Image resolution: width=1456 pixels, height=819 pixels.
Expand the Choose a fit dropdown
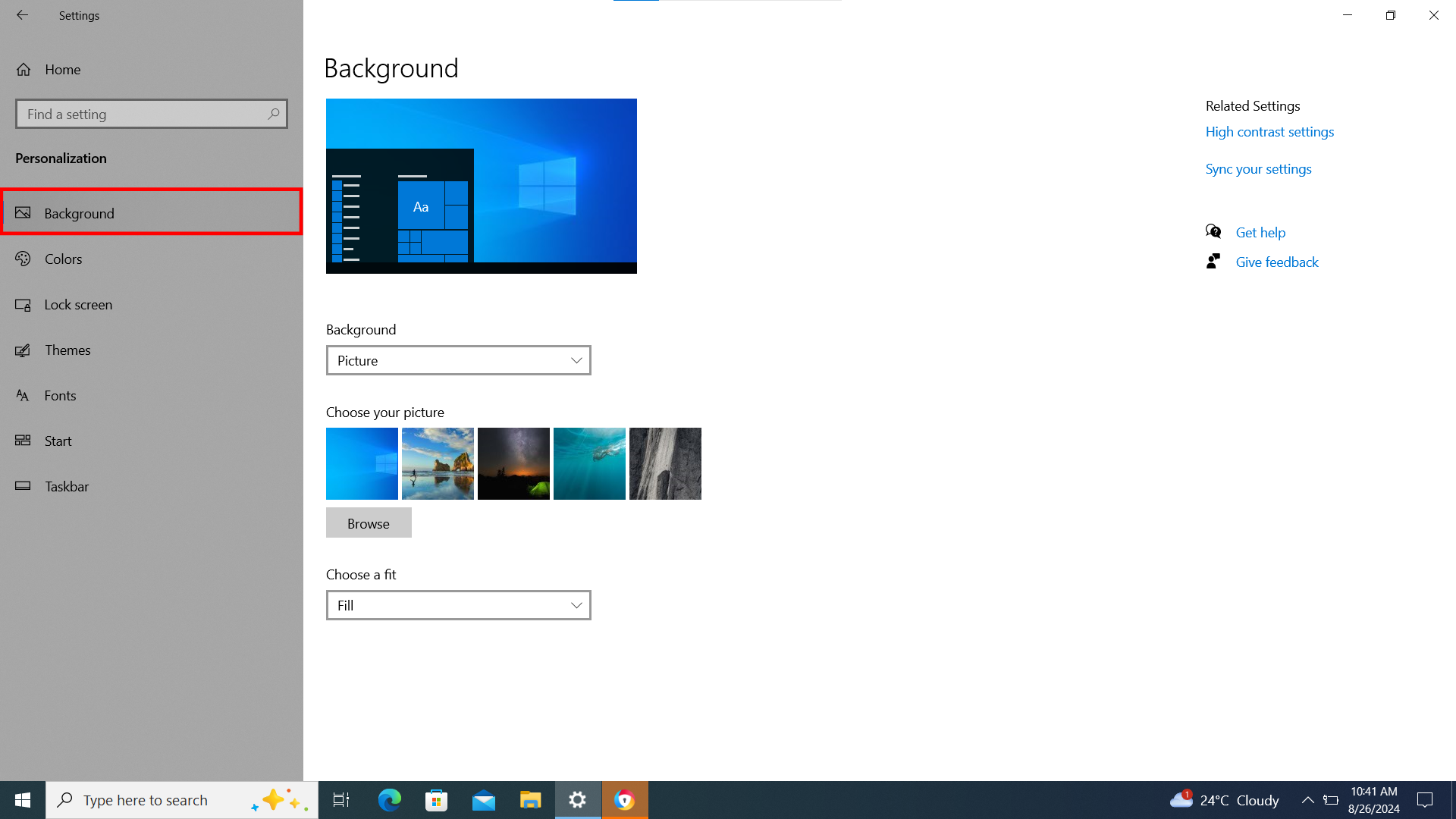pos(458,605)
